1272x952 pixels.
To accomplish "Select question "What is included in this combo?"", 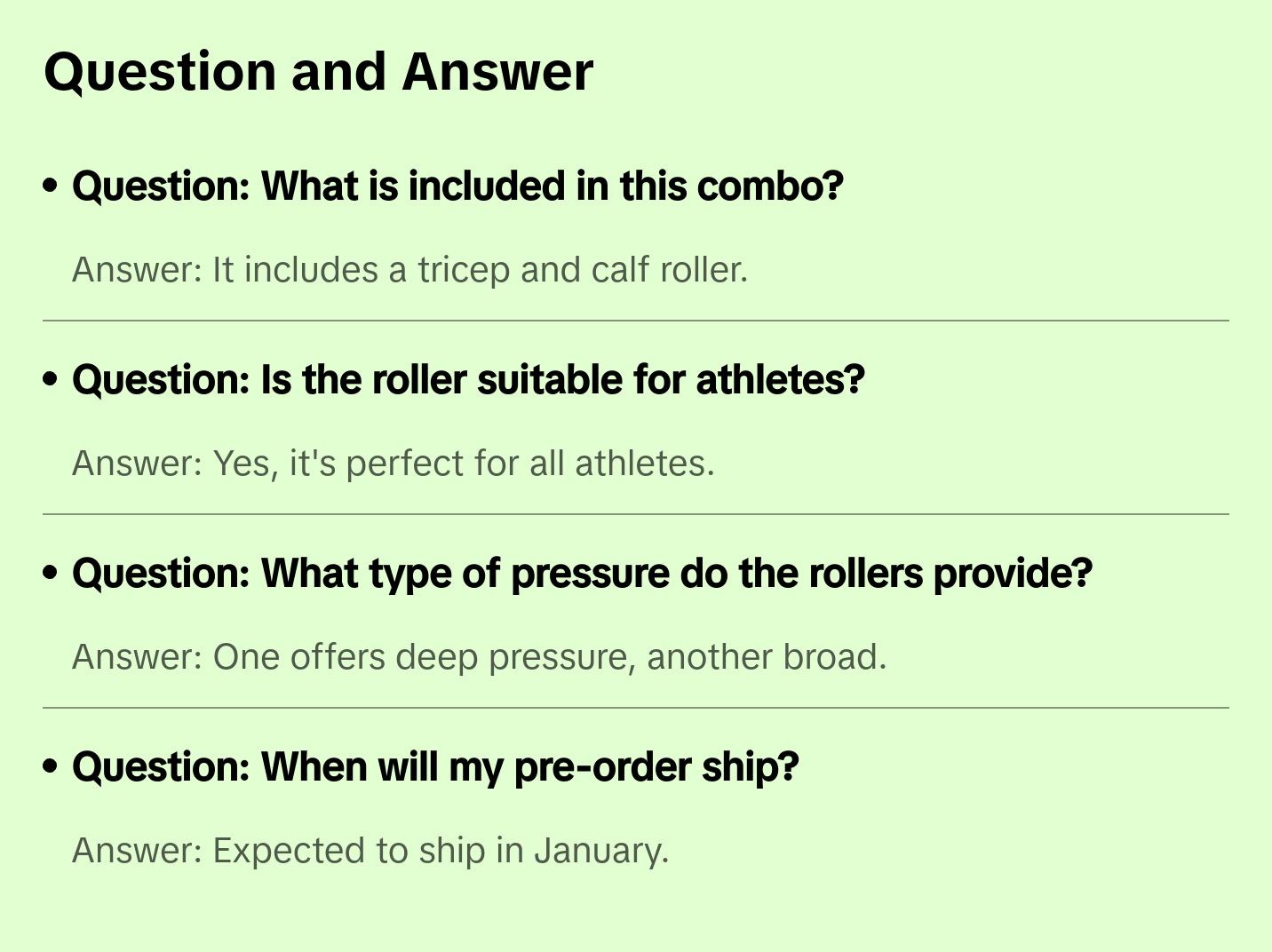I will [457, 186].
